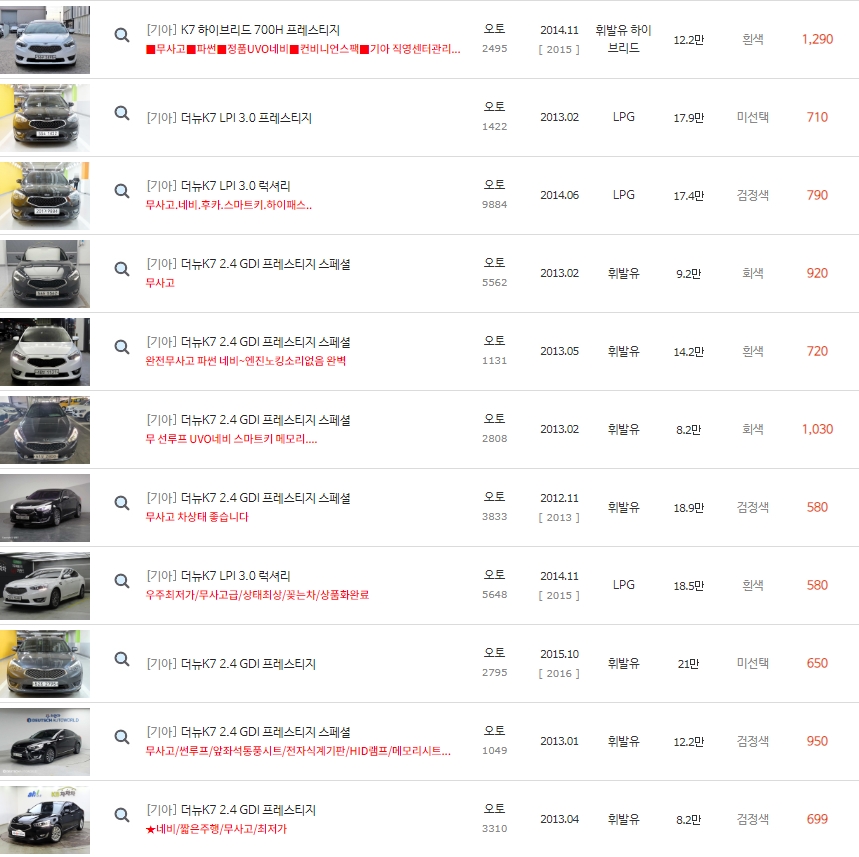Image resolution: width=859 pixels, height=857 pixels.
Task: Click magnifier icon for 2014.11 LPI 3.0 럭셔리
Action: click(x=122, y=581)
